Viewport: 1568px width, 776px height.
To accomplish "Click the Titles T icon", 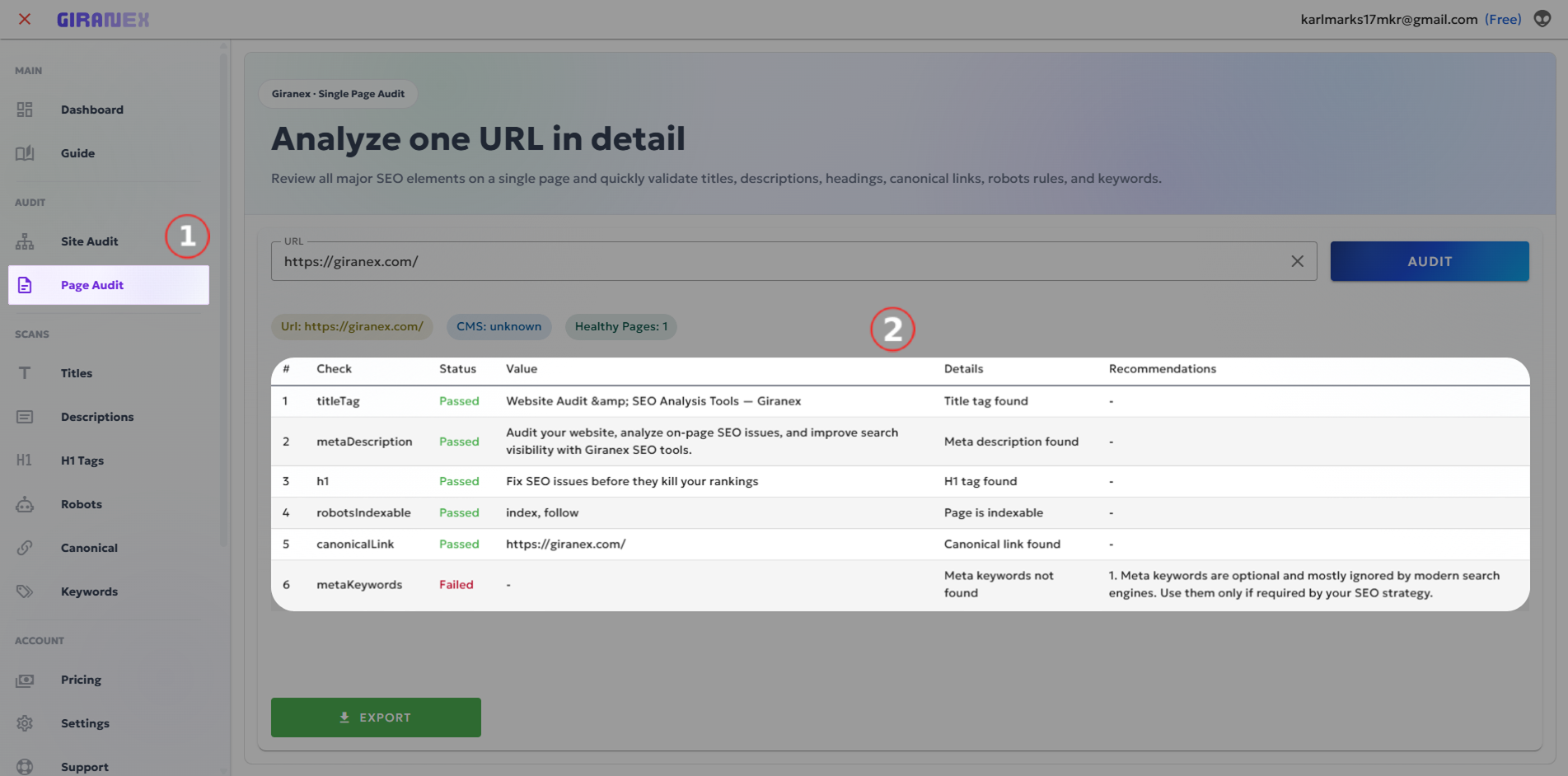I will pyautogui.click(x=25, y=373).
